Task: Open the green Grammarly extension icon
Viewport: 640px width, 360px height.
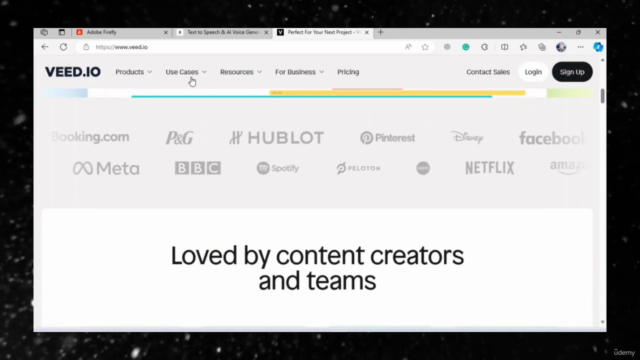Action: [466, 47]
